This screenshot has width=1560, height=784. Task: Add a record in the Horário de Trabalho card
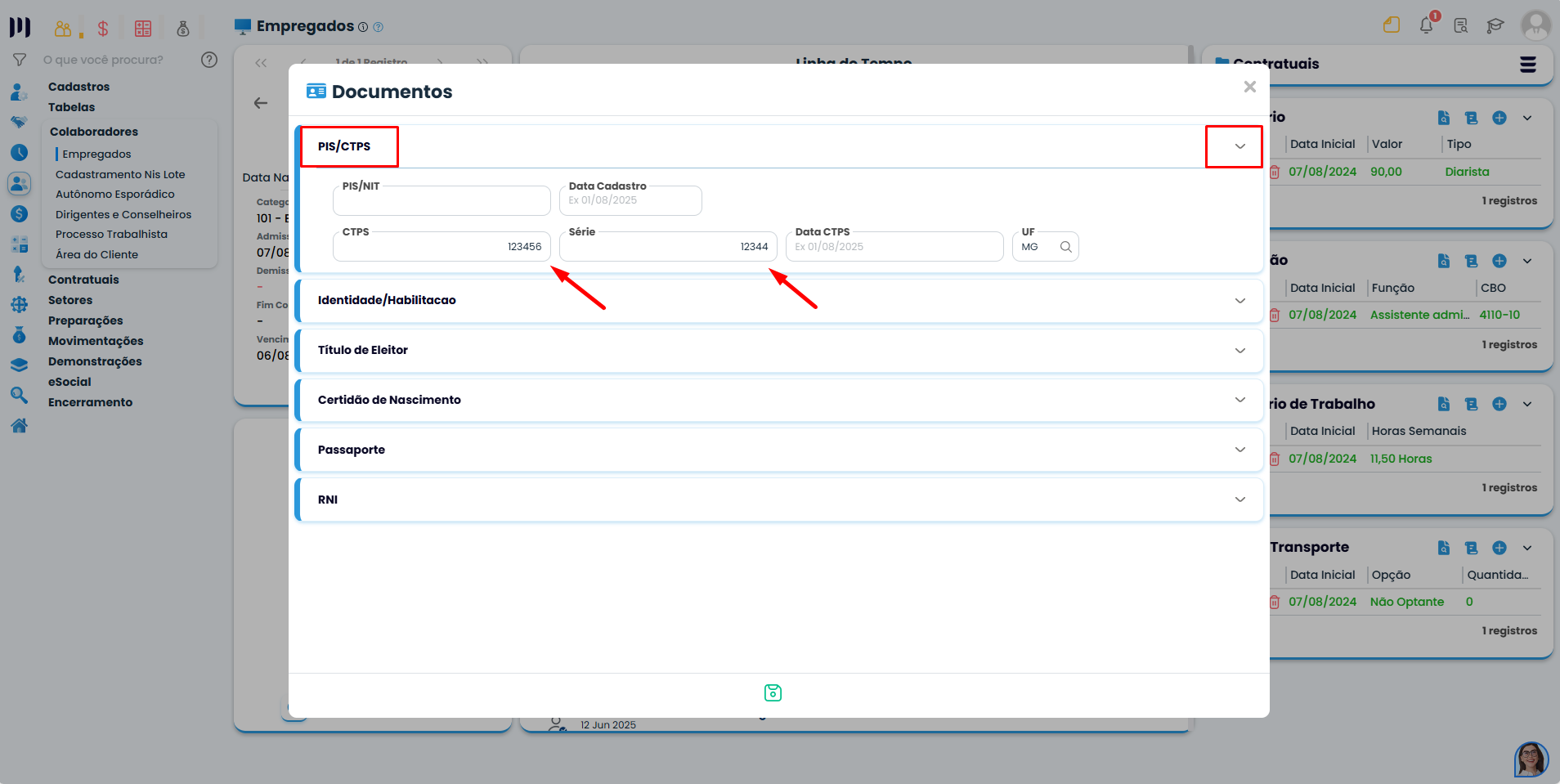(x=1499, y=404)
